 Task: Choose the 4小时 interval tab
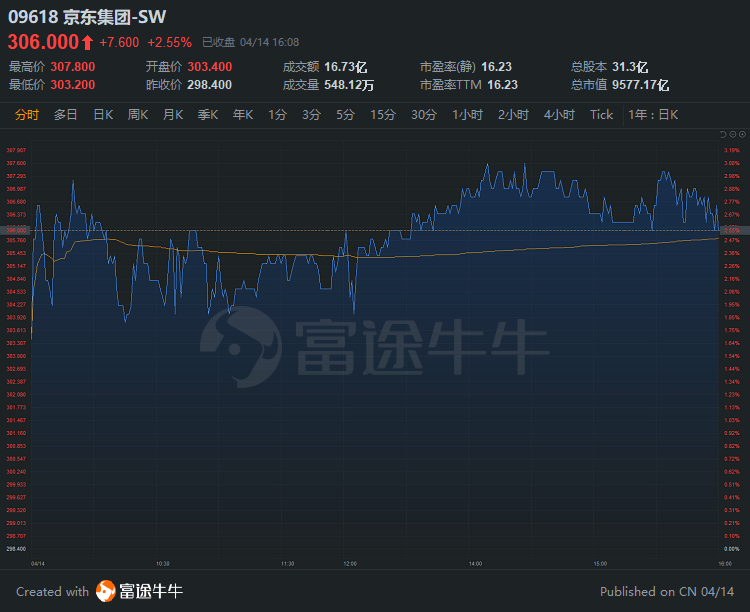click(559, 115)
